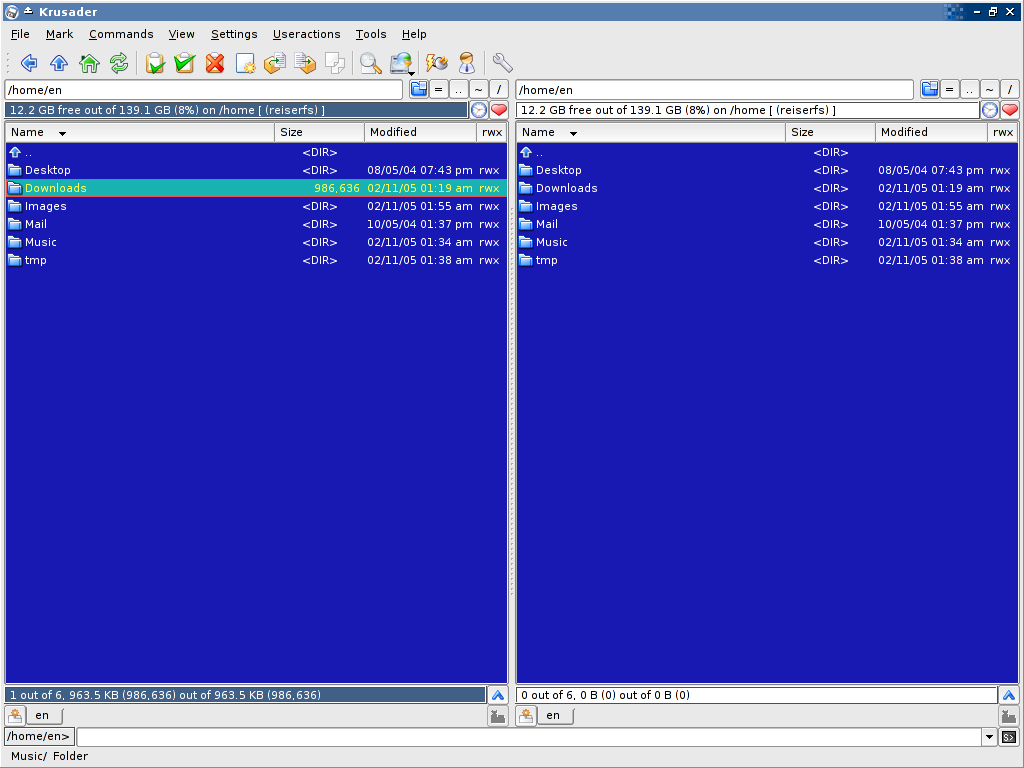The height and width of the screenshot is (768, 1024).
Task: Open left panel media folder button
Action: (419, 89)
